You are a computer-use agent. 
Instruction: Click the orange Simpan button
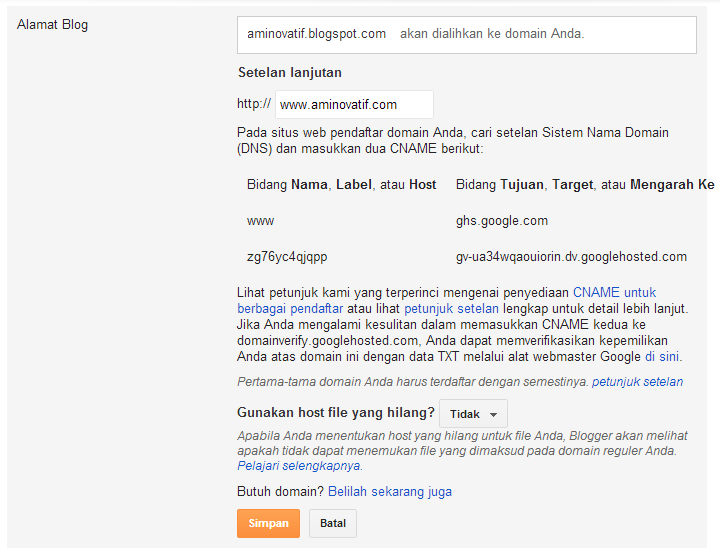[x=268, y=523]
